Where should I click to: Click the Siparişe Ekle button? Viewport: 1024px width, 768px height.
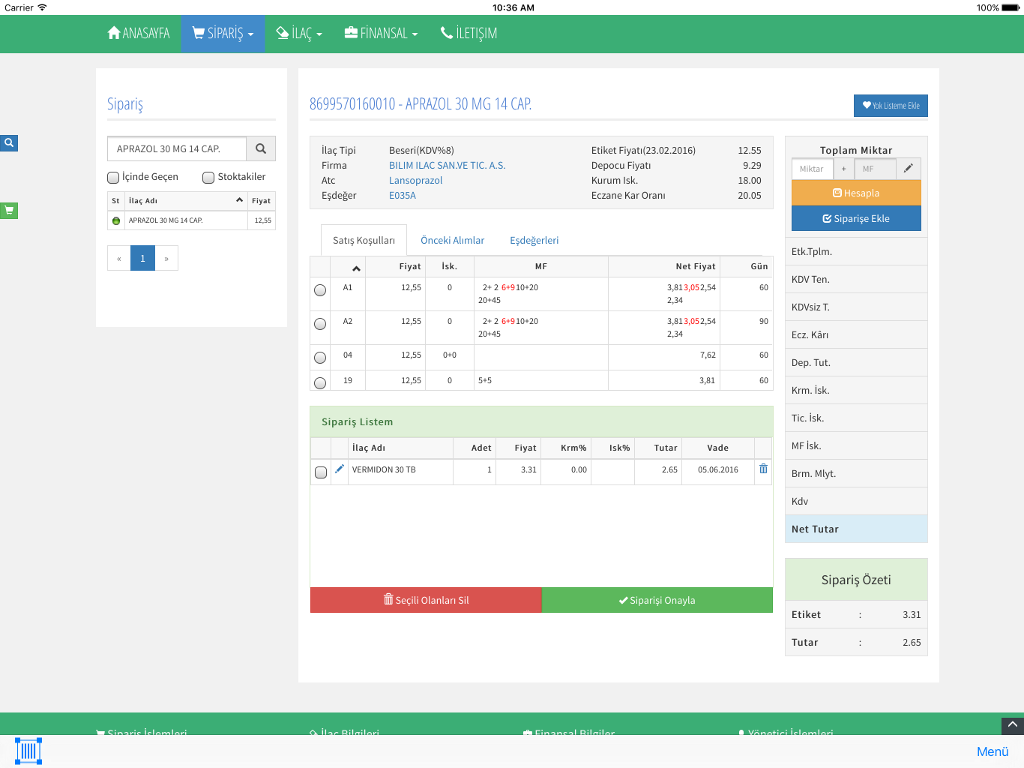(856, 218)
